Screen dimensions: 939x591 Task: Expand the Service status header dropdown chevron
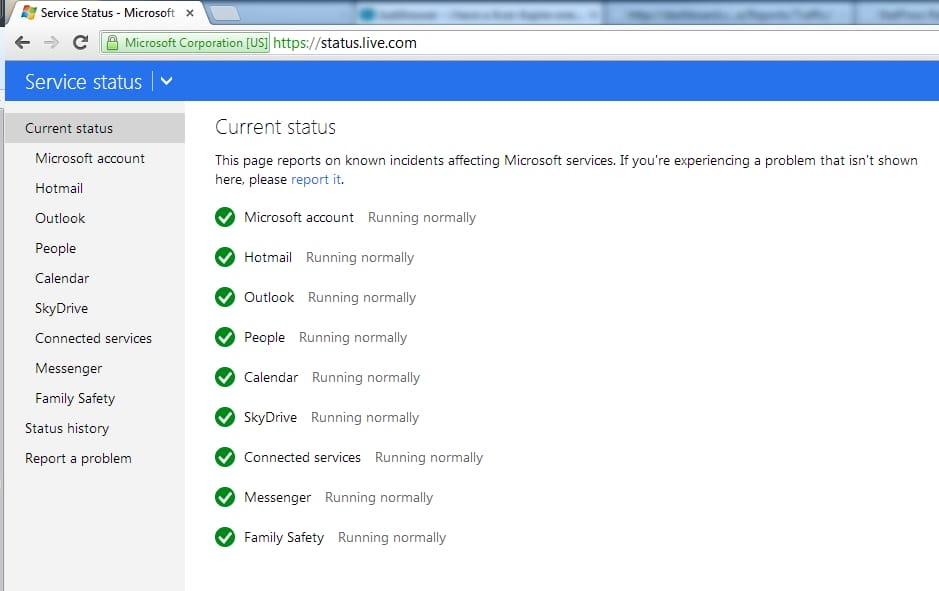(166, 82)
